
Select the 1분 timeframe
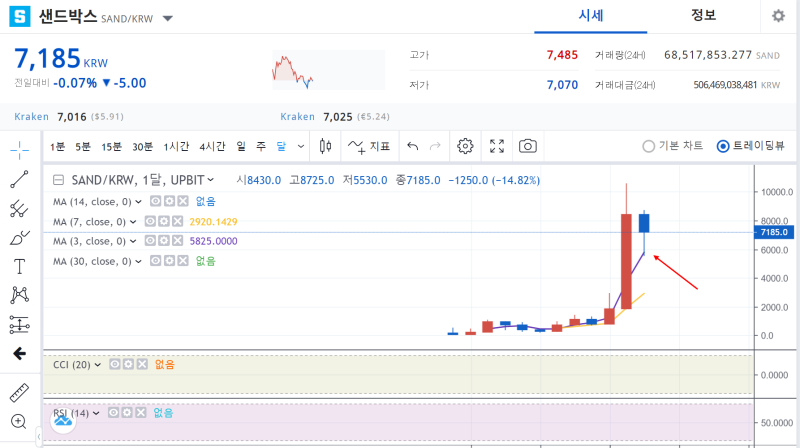58,147
